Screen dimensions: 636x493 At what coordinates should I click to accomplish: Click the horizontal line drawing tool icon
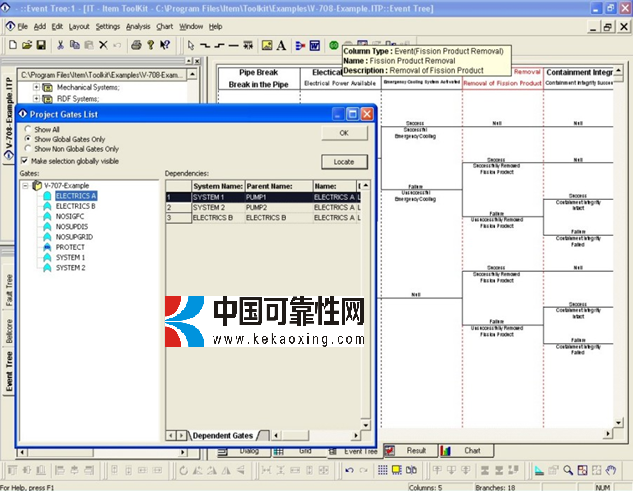(x=233, y=46)
